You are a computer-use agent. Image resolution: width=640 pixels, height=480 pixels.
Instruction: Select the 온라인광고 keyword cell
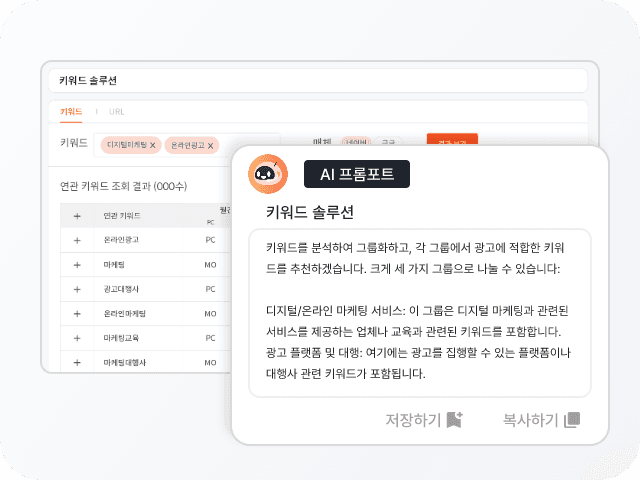tap(121, 240)
